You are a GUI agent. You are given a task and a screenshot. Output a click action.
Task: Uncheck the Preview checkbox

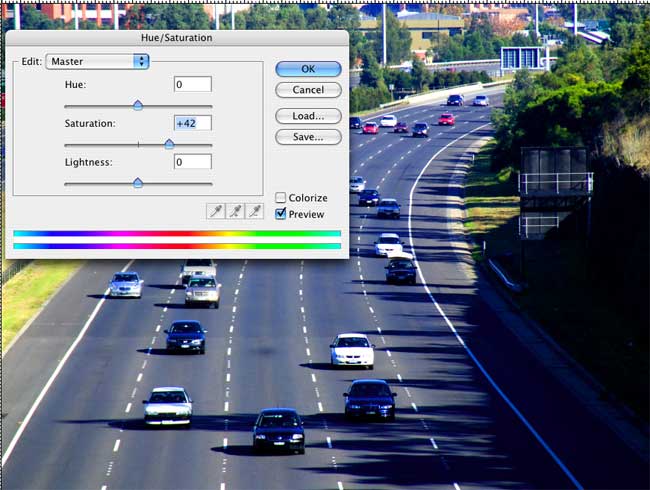click(x=281, y=213)
